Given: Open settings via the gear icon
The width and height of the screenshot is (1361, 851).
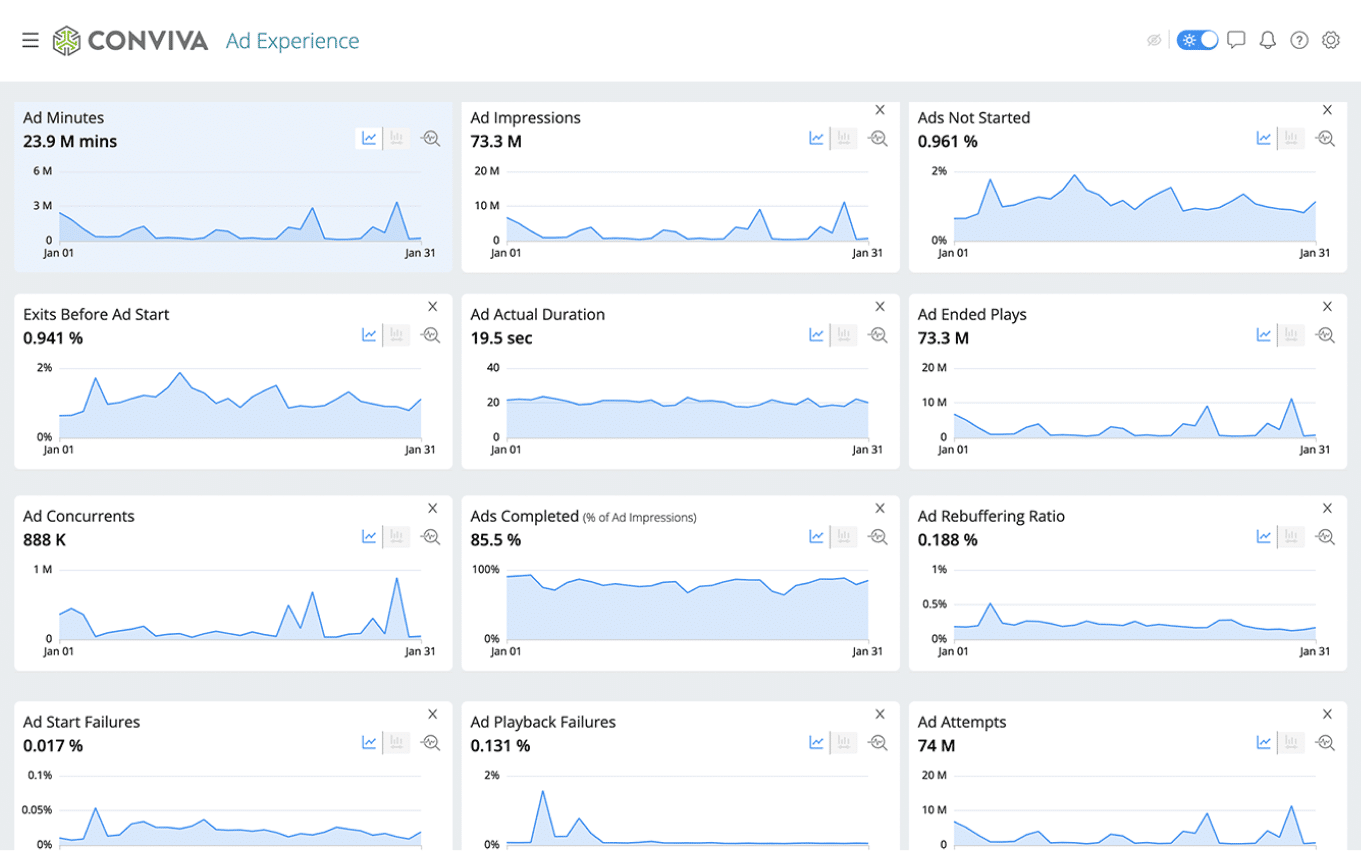Looking at the screenshot, I should (1330, 40).
